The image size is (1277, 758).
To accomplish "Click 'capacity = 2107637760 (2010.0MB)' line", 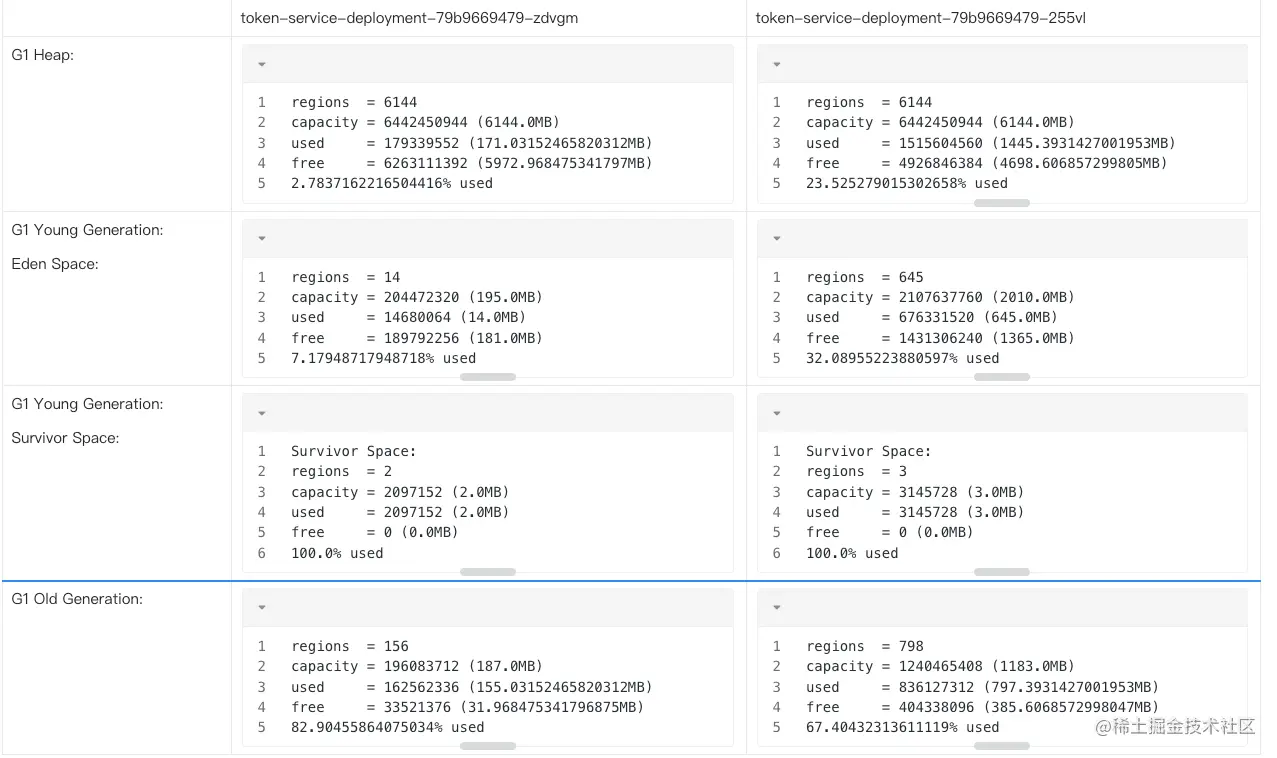I will [x=941, y=297].
